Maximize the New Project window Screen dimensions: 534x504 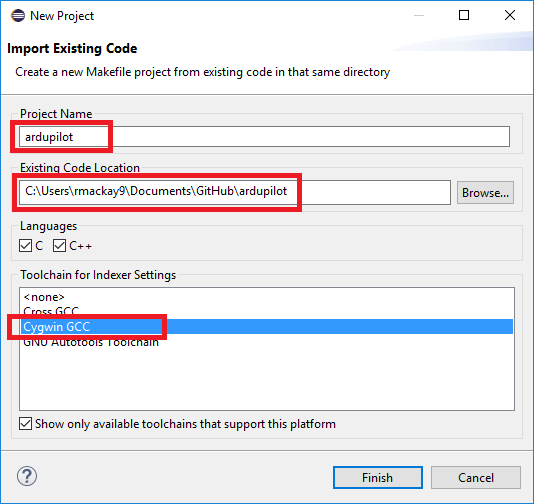click(464, 15)
